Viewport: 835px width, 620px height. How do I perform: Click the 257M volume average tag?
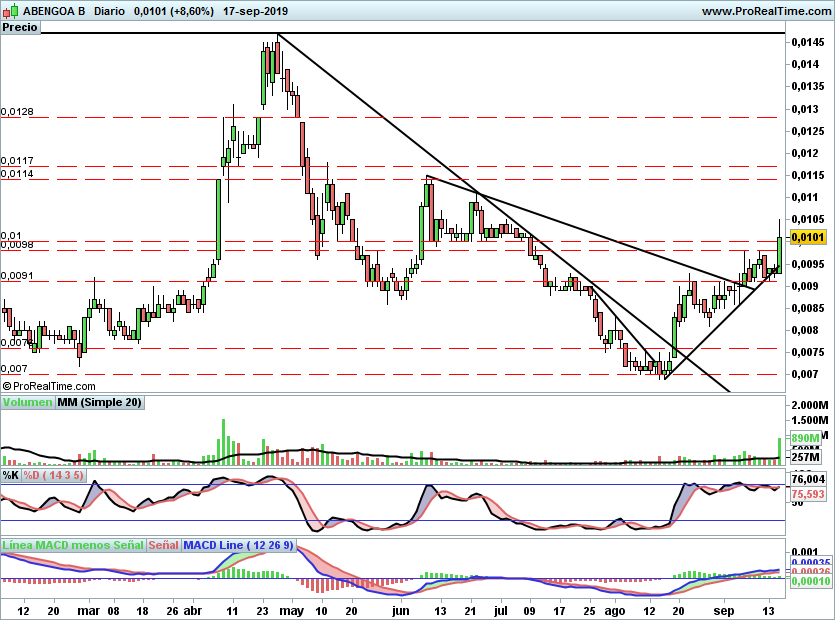805,457
